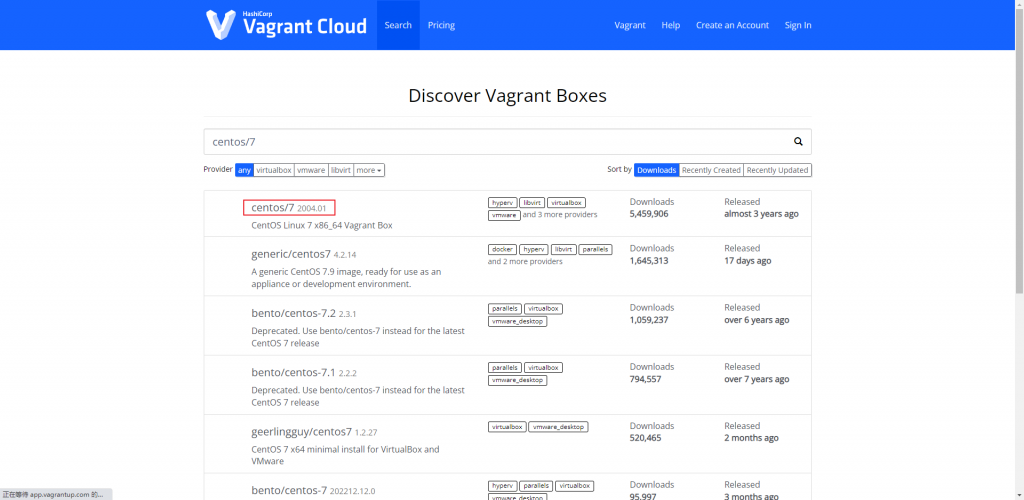Click download count 5,459,906
Viewport: 1024px width, 500px height.
coord(649,213)
